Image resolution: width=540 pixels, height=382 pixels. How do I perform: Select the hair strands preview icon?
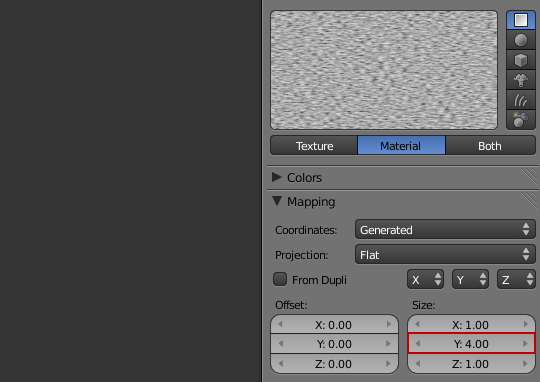click(x=521, y=100)
